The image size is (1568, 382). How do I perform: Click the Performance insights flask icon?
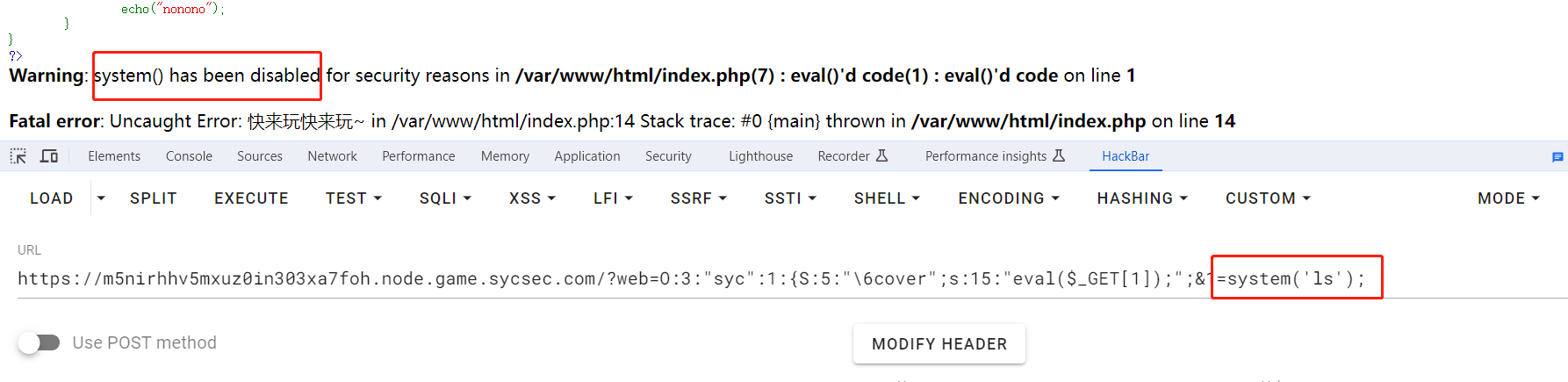(1059, 155)
